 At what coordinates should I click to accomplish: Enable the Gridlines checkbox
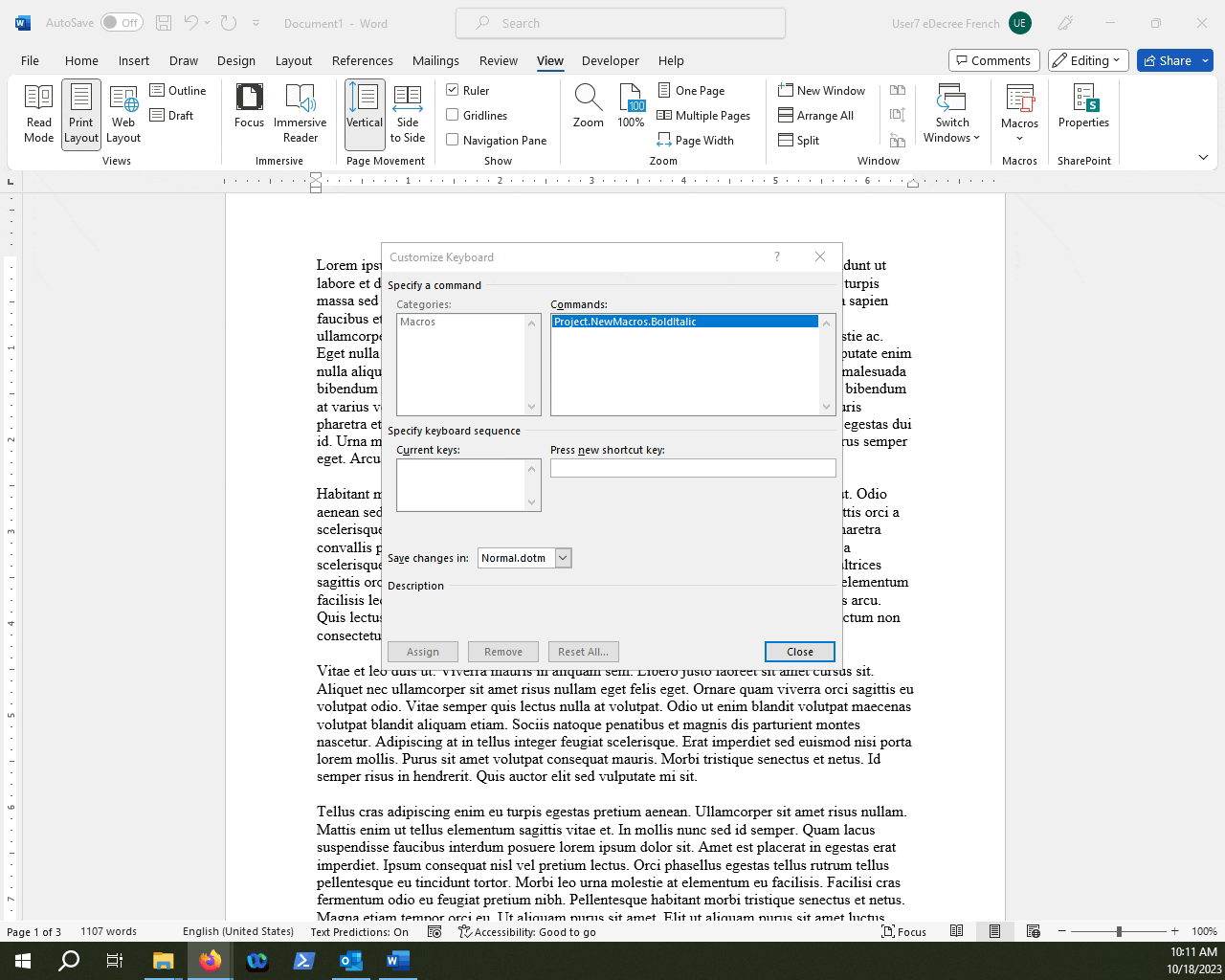(453, 115)
